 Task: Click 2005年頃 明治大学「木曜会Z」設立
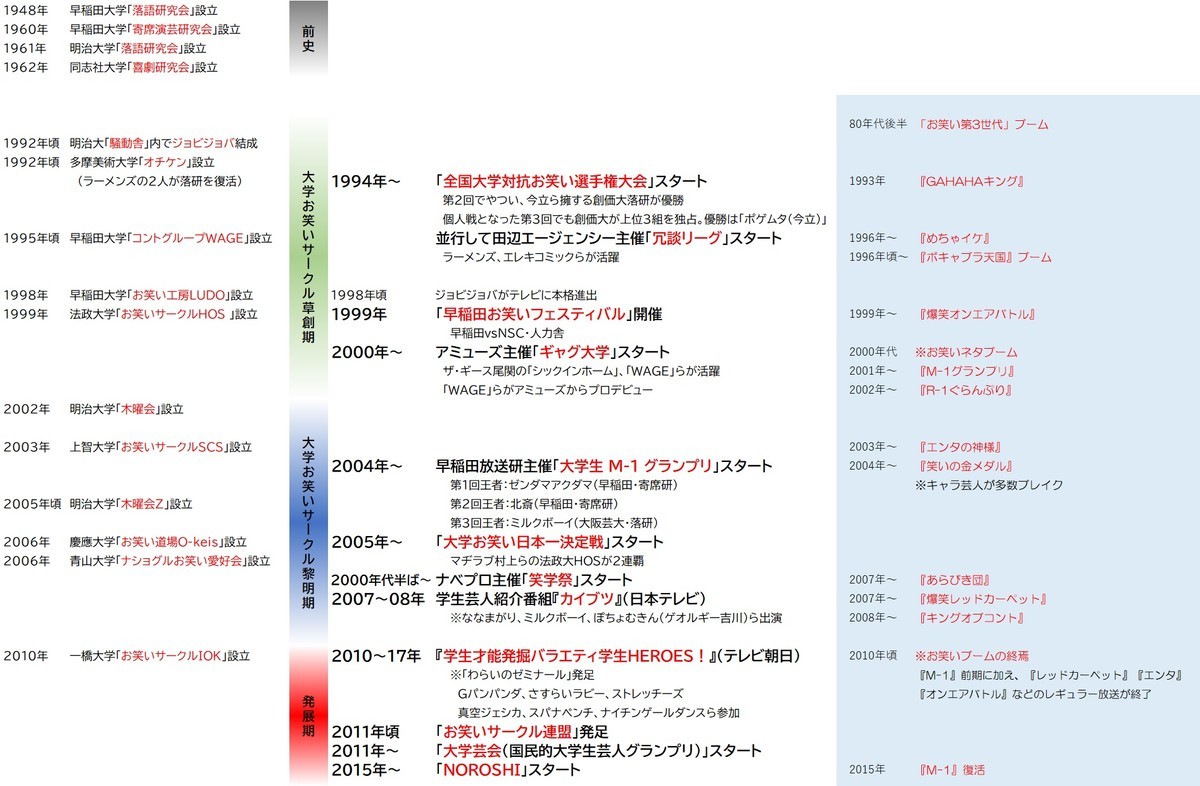tap(98, 504)
